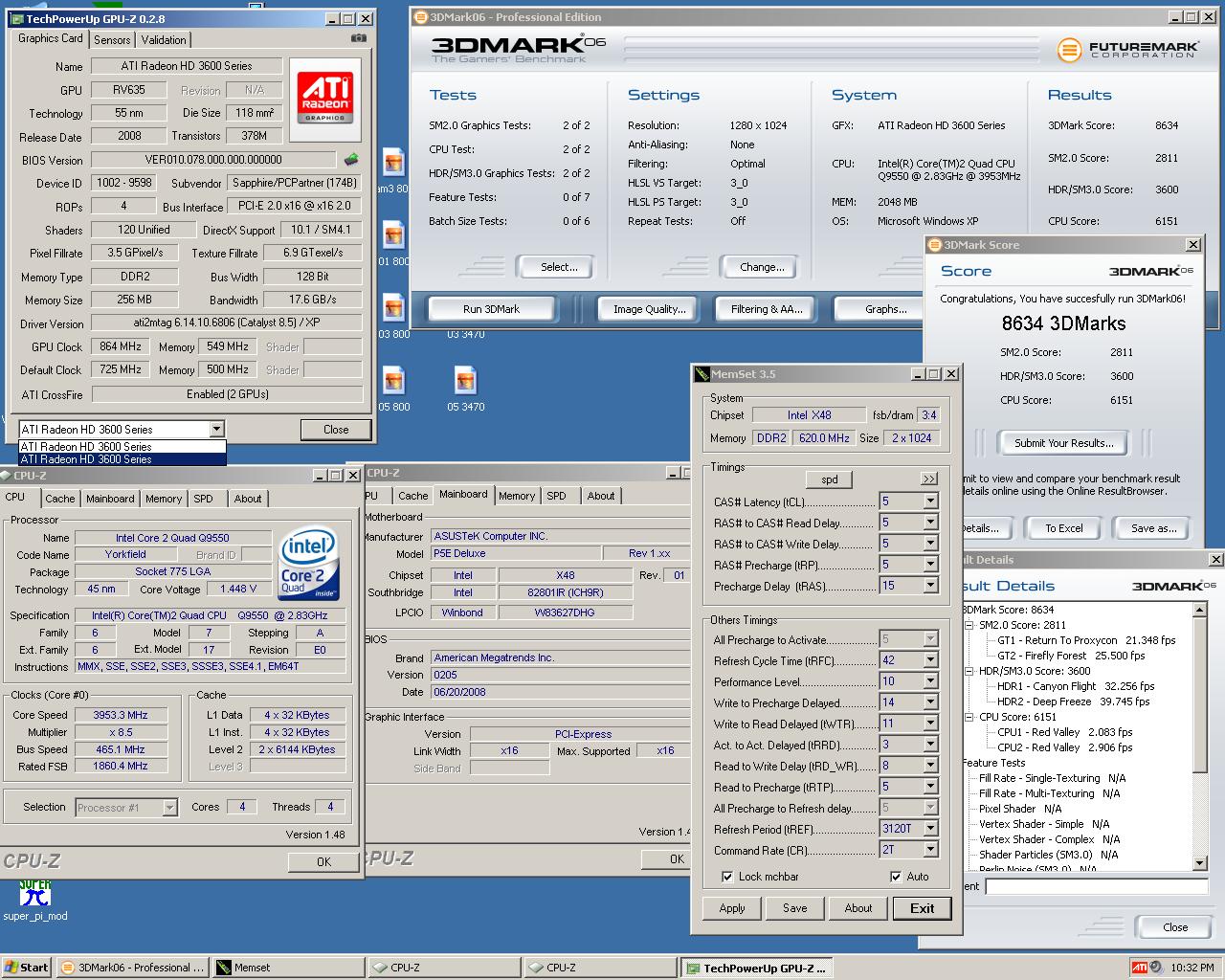The height and width of the screenshot is (980, 1225).
Task: Click the system clock showing 10:32 PM
Action: tap(1192, 968)
